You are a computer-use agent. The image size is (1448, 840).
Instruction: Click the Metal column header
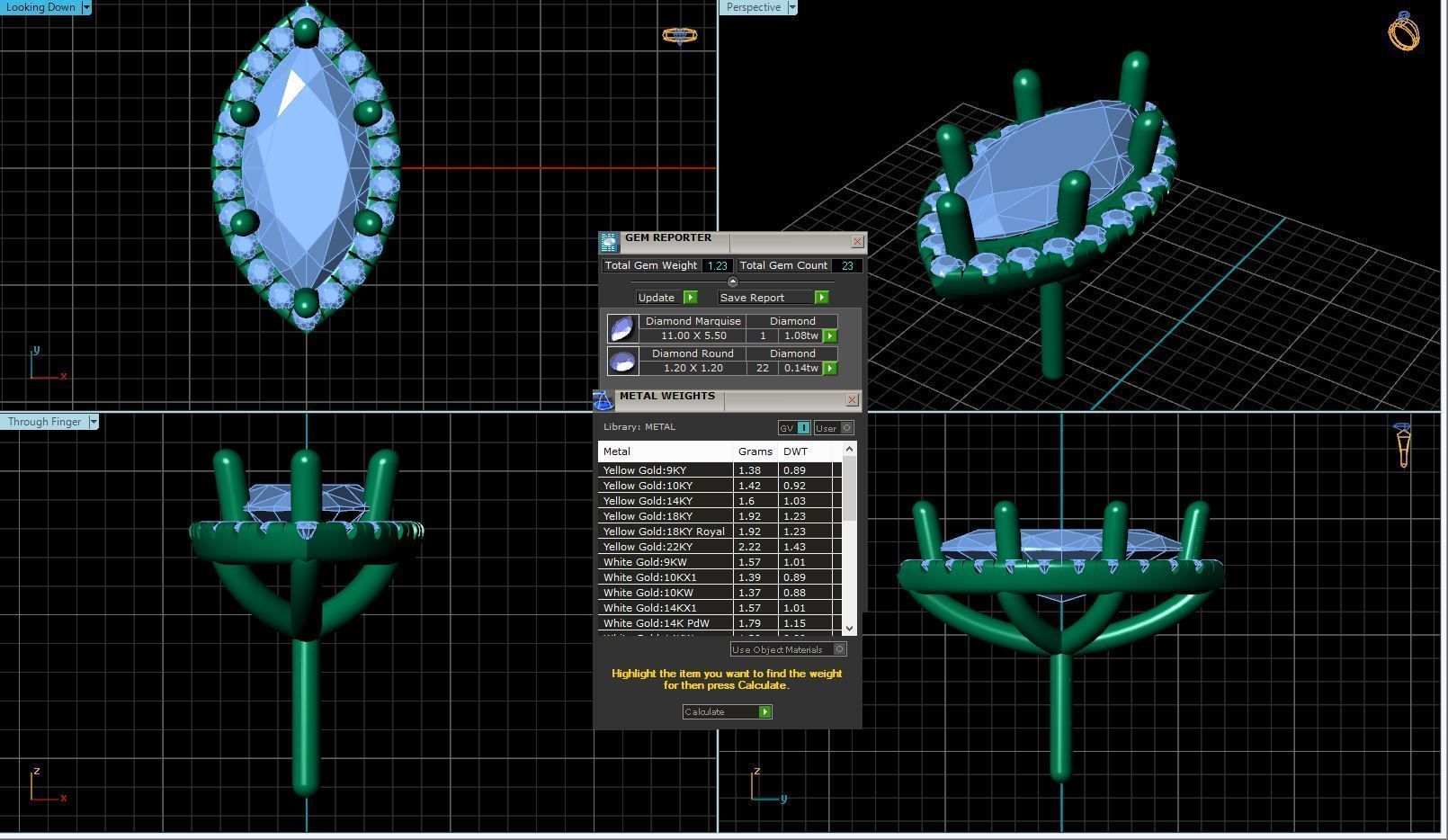tap(666, 451)
